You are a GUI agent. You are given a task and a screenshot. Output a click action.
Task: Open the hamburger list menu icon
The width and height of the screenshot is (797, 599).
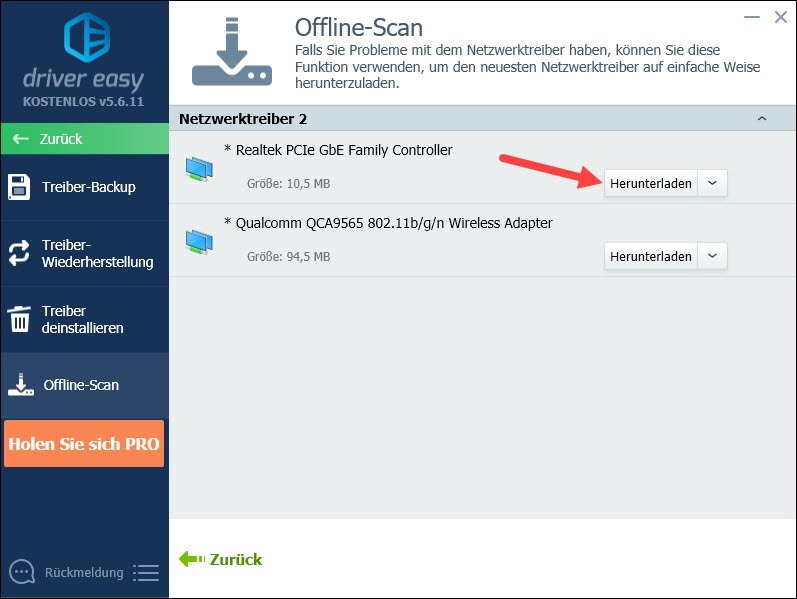(x=146, y=573)
